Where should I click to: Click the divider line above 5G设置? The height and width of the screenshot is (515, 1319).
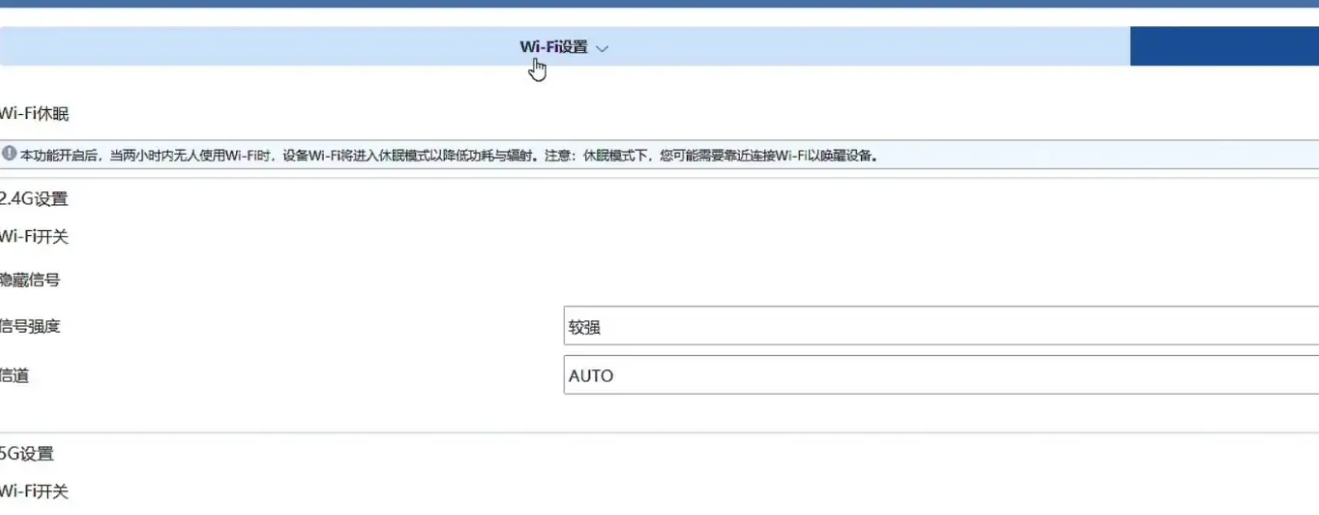(660, 433)
